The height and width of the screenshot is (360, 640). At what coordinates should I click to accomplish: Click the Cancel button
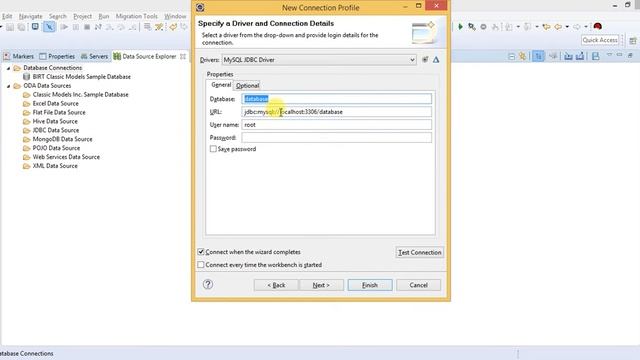click(418, 285)
